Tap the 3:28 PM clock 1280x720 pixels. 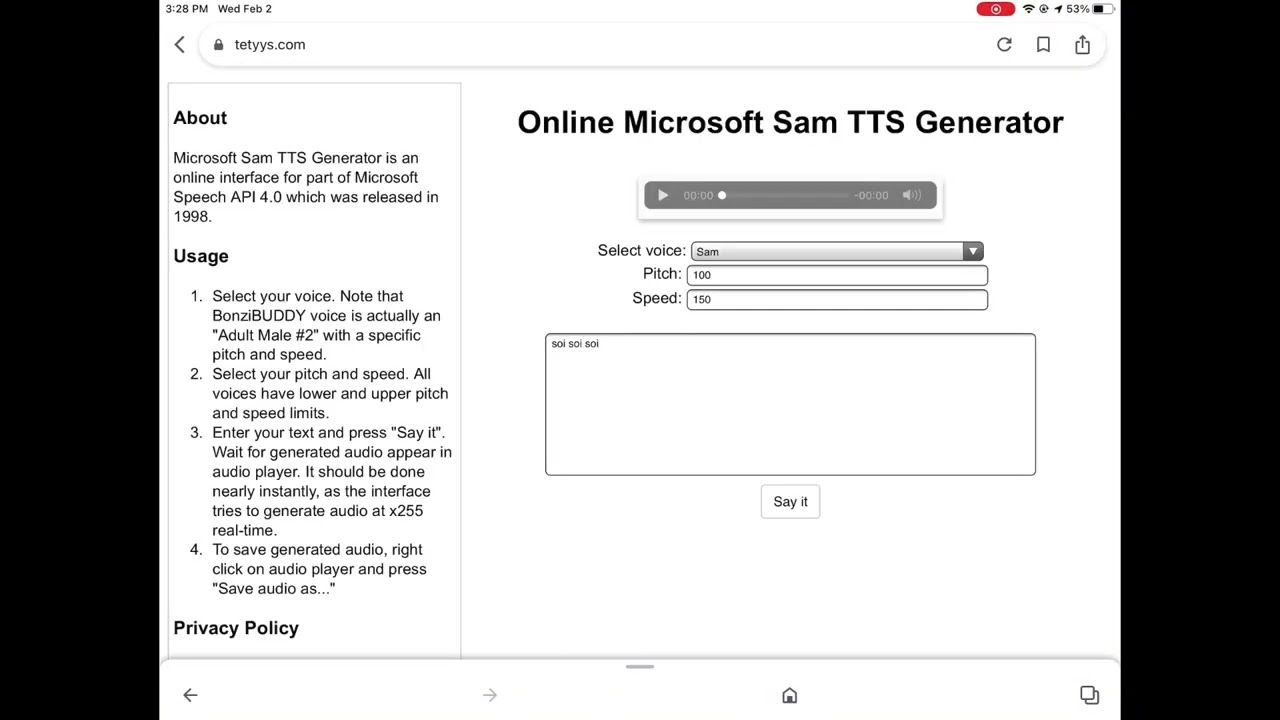[x=187, y=9]
